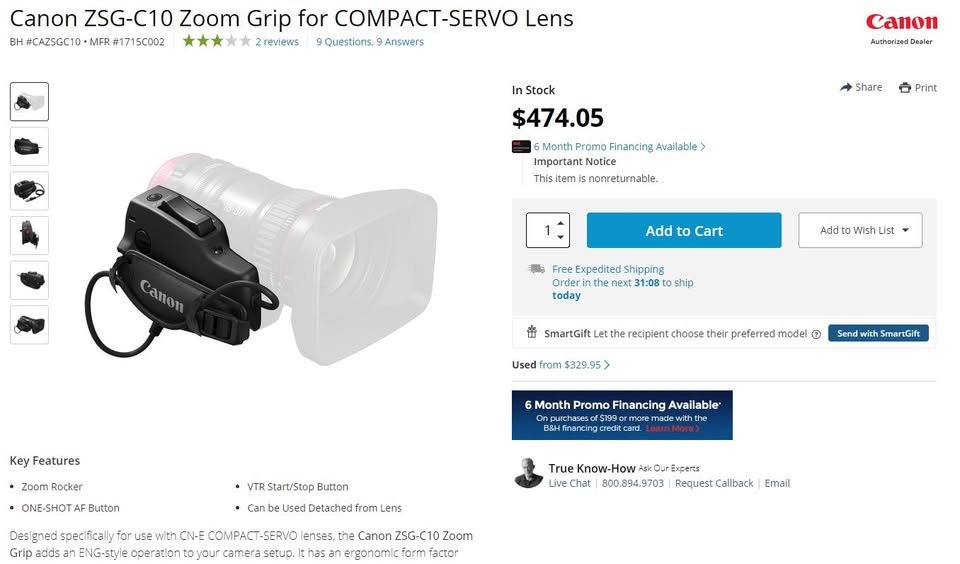Click the True Know-How expert avatar
Screen dimensions: 960x564
coord(528,474)
